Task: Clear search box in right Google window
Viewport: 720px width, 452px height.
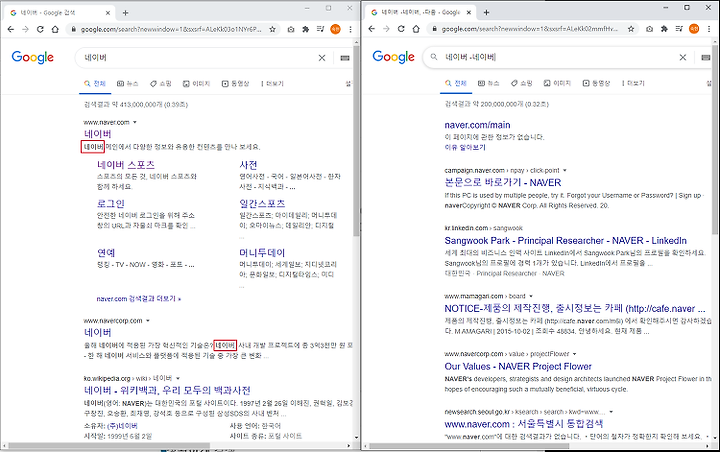Action: click(x=683, y=57)
